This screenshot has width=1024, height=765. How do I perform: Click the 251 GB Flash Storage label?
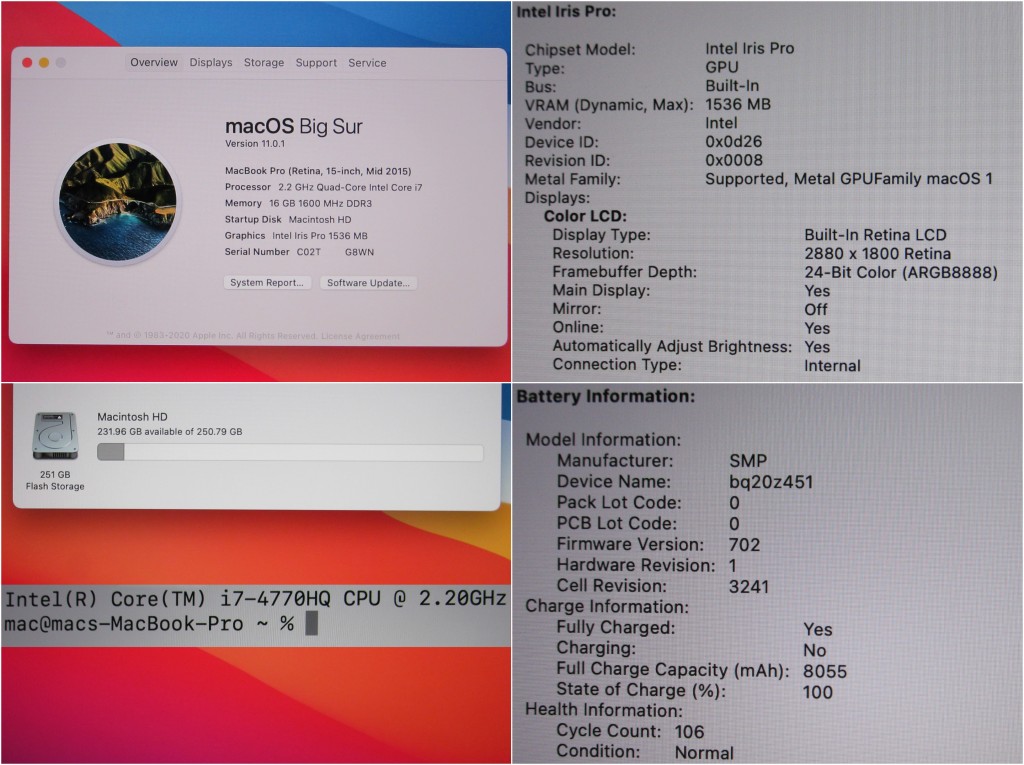pos(55,480)
